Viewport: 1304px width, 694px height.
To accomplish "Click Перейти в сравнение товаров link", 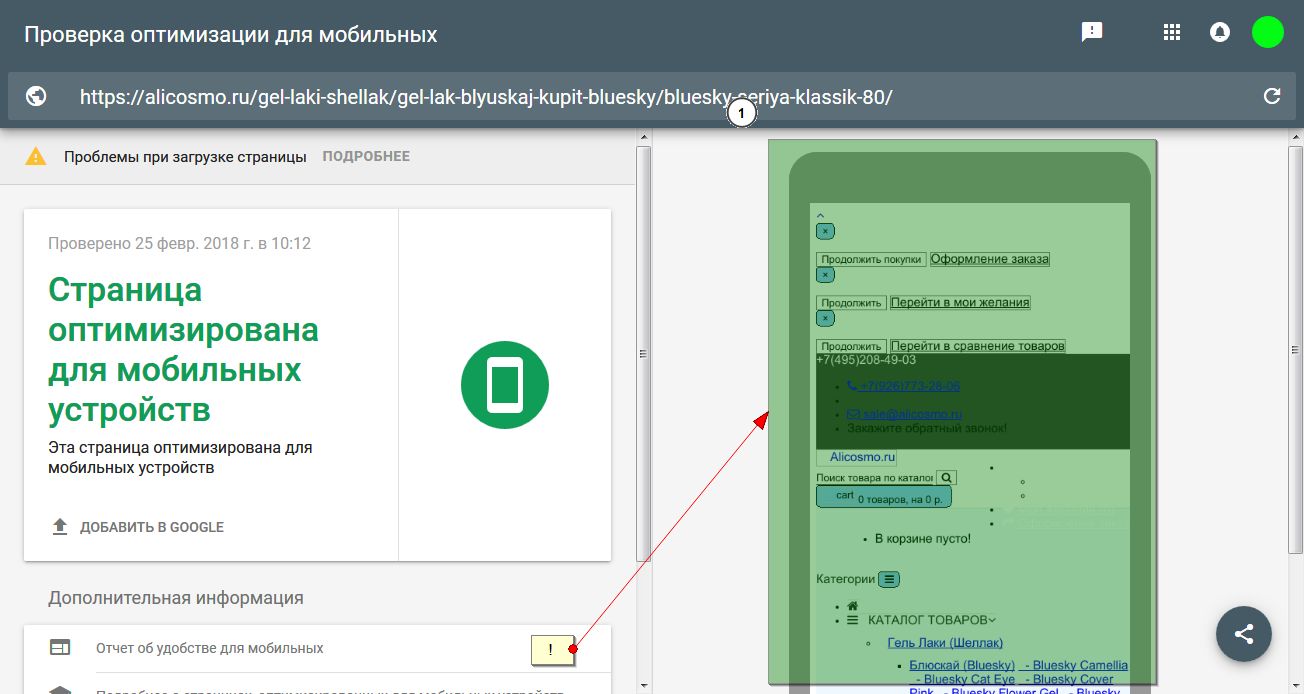I will pos(978,346).
